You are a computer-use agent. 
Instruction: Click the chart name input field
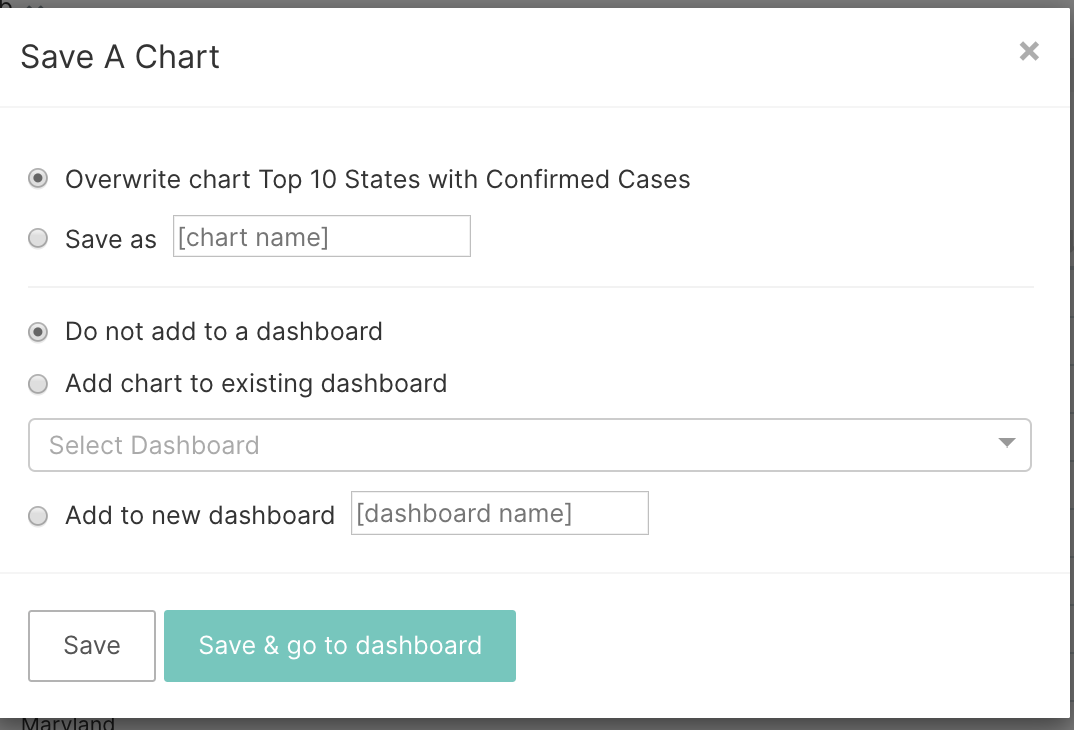click(x=321, y=236)
